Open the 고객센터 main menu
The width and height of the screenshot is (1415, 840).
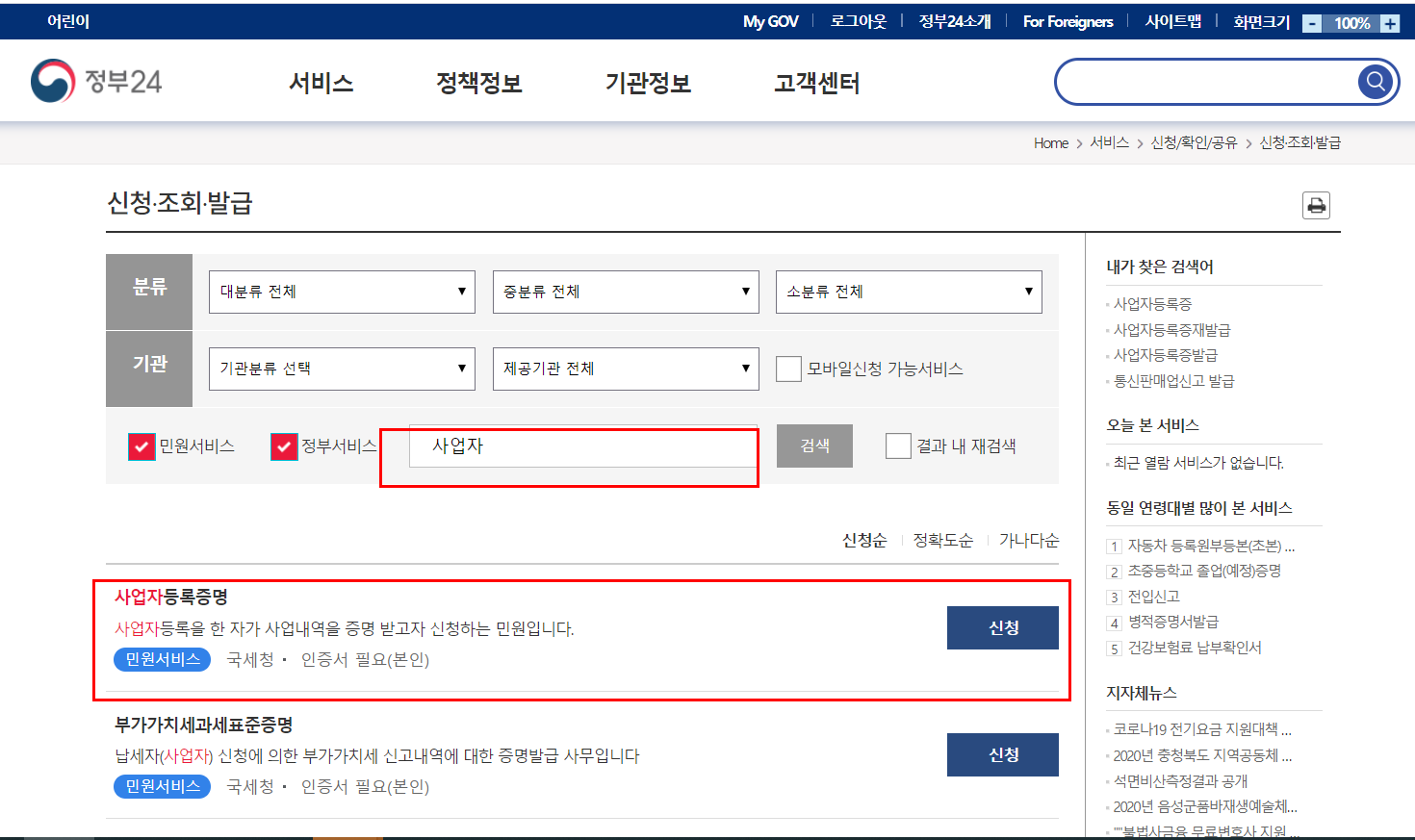(x=816, y=83)
